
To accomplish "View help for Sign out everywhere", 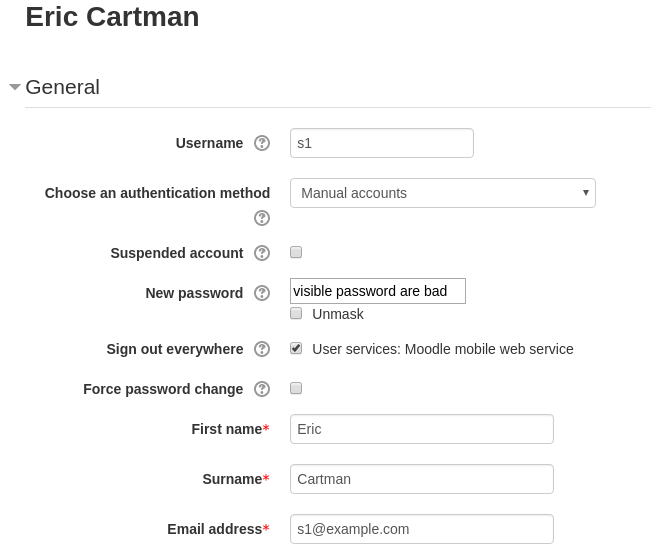I will pyautogui.click(x=262, y=349).
